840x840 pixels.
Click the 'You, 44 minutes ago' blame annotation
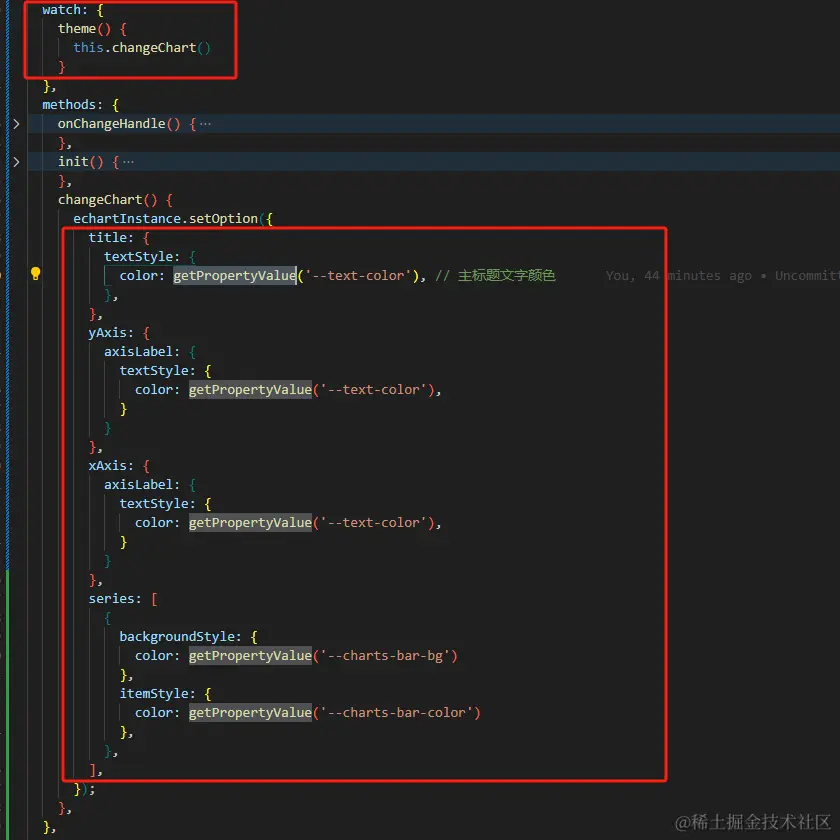(678, 275)
